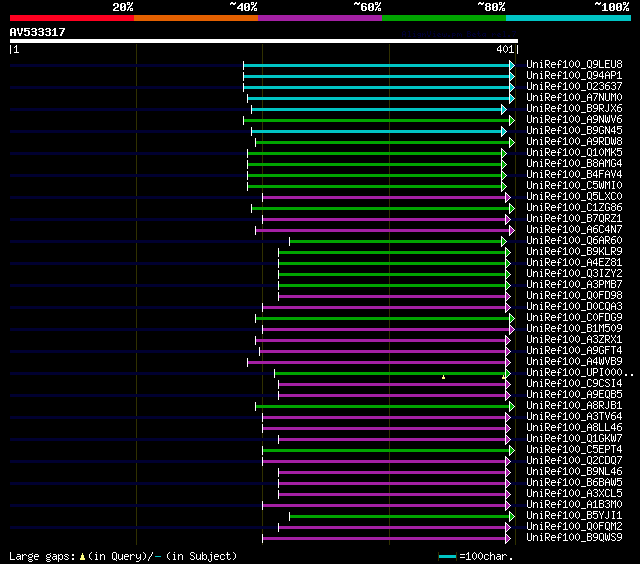The image size is (640, 564).
Task: Click the UniRef100_B5YJI1 label
Action: coord(574,516)
